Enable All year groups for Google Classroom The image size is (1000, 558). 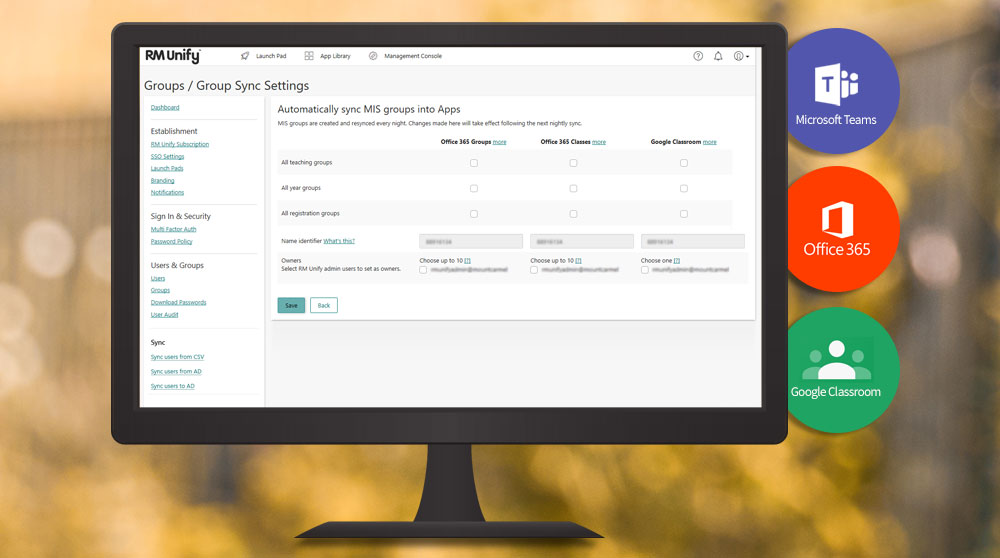684,189
